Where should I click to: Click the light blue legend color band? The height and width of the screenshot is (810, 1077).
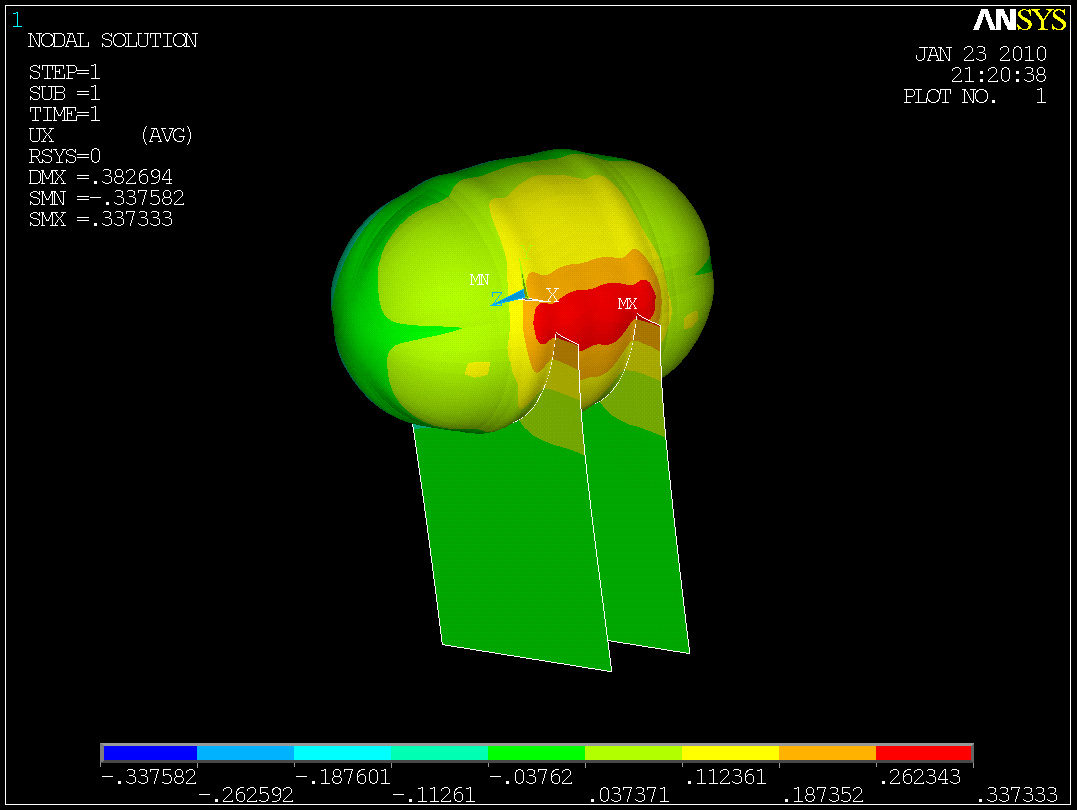click(x=245, y=753)
